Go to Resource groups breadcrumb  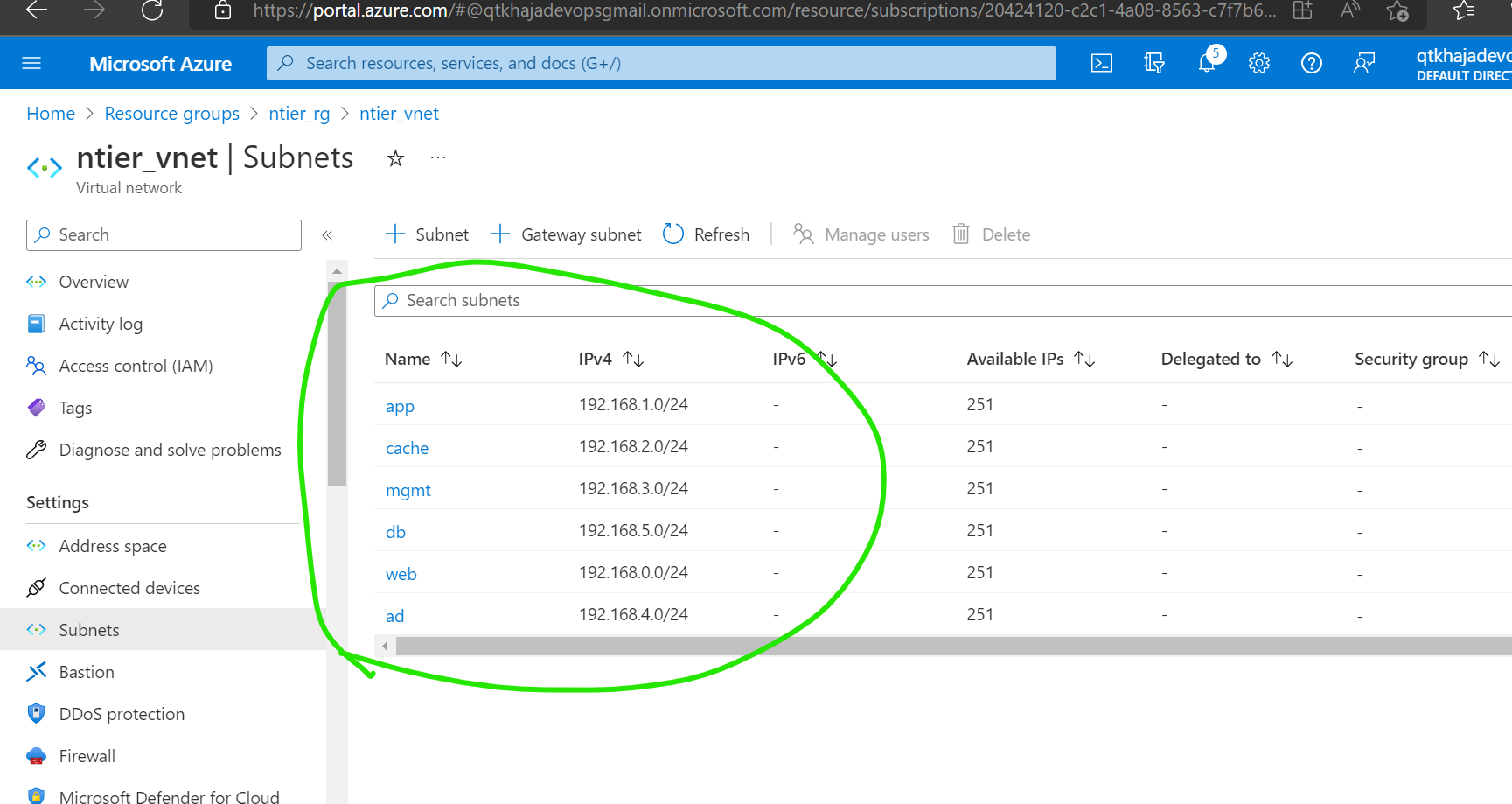click(171, 114)
